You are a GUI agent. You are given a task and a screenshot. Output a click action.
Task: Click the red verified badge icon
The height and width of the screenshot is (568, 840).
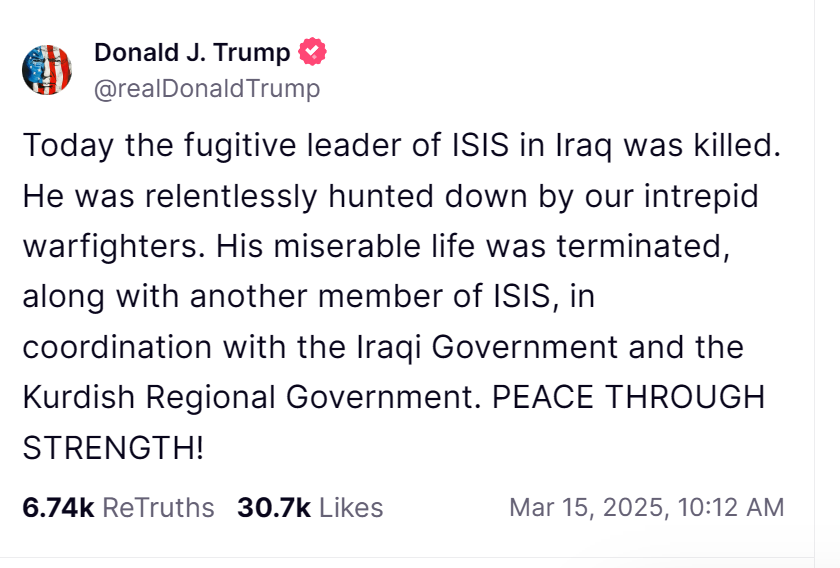[312, 52]
